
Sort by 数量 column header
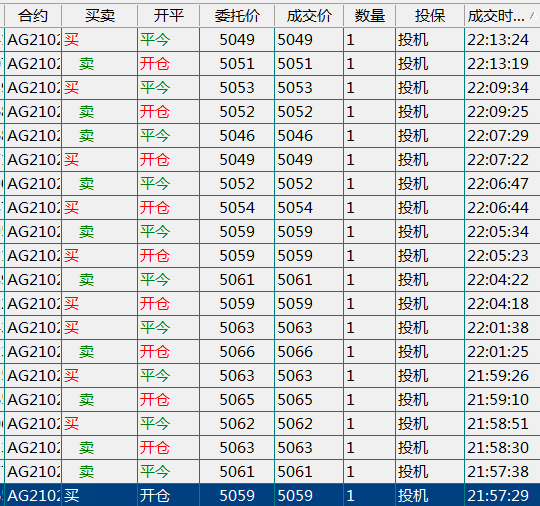(x=370, y=16)
